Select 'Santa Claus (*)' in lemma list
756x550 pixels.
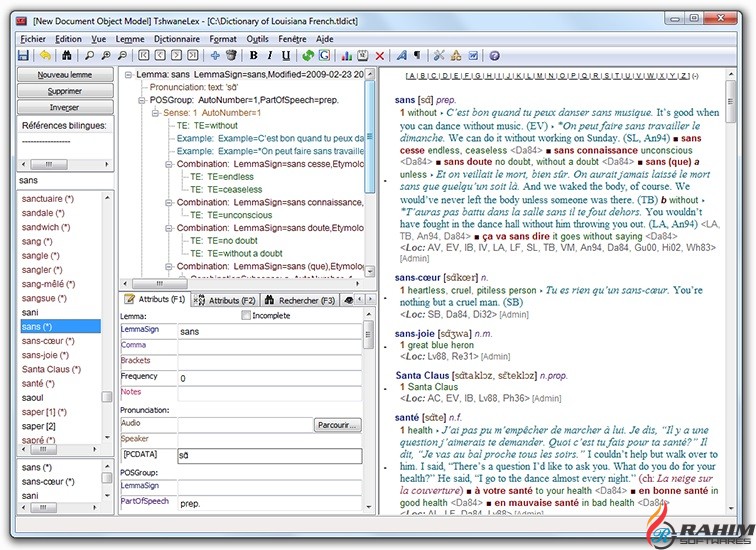[x=51, y=369]
